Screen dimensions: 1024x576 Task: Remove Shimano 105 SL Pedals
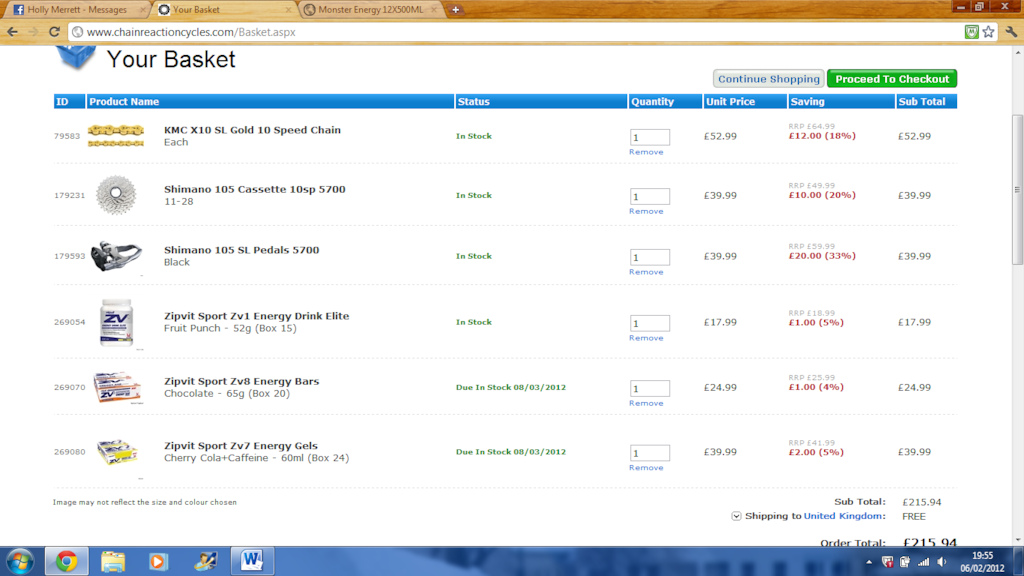(x=646, y=272)
